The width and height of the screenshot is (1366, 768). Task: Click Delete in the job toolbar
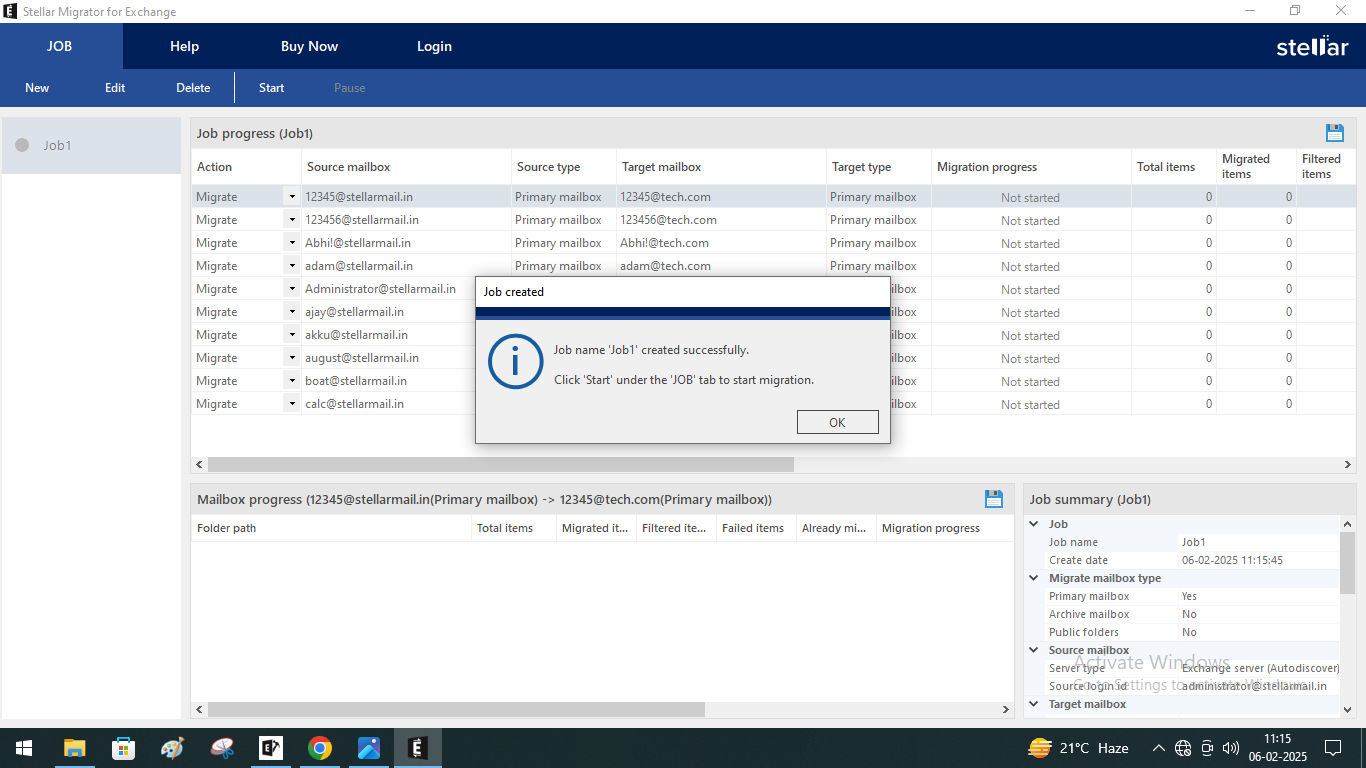coord(193,88)
